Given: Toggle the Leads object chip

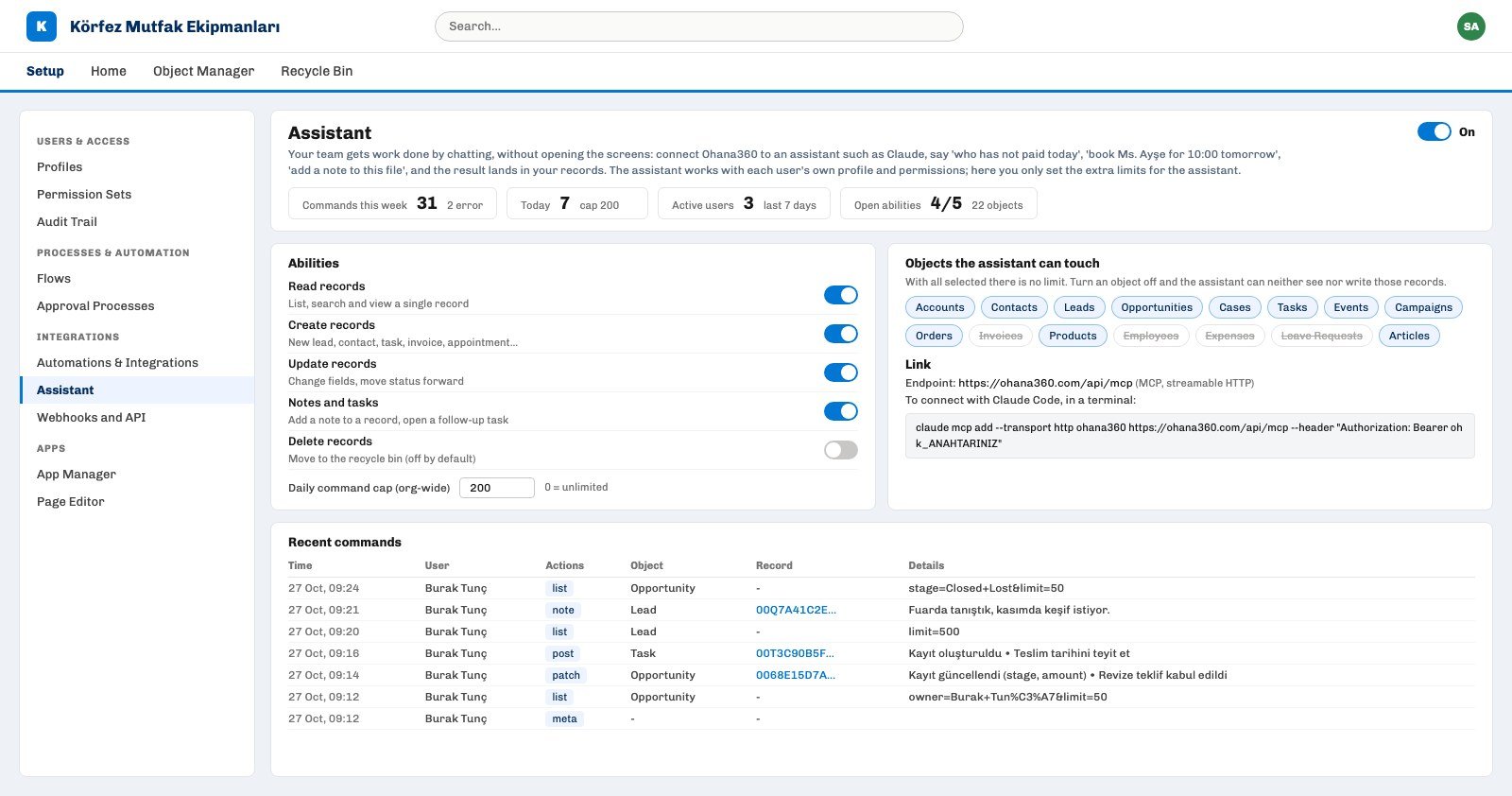Looking at the screenshot, I should coord(1079,307).
